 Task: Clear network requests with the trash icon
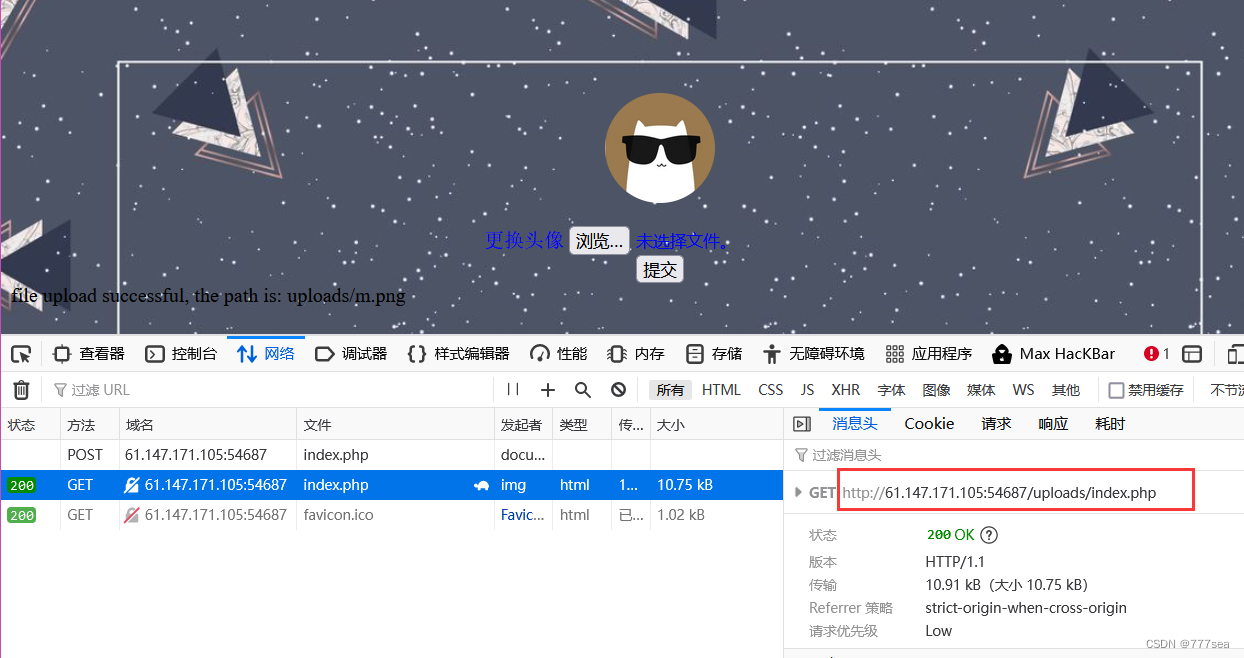click(21, 389)
